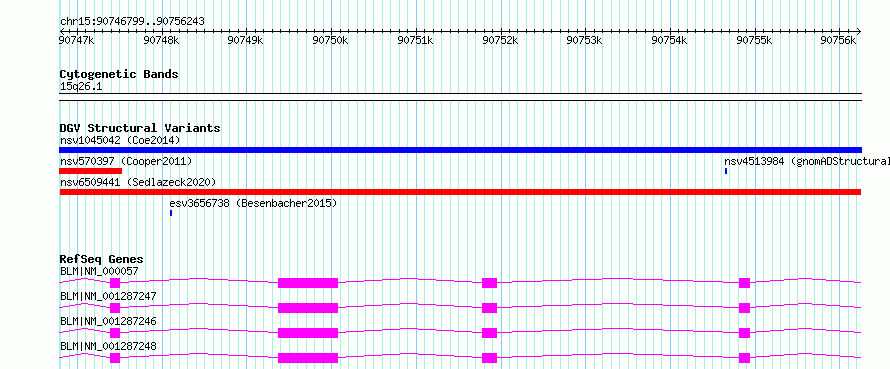Click BLM|NM_001287247 exon near 90752k
The image size is (890, 369).
click(x=489, y=308)
